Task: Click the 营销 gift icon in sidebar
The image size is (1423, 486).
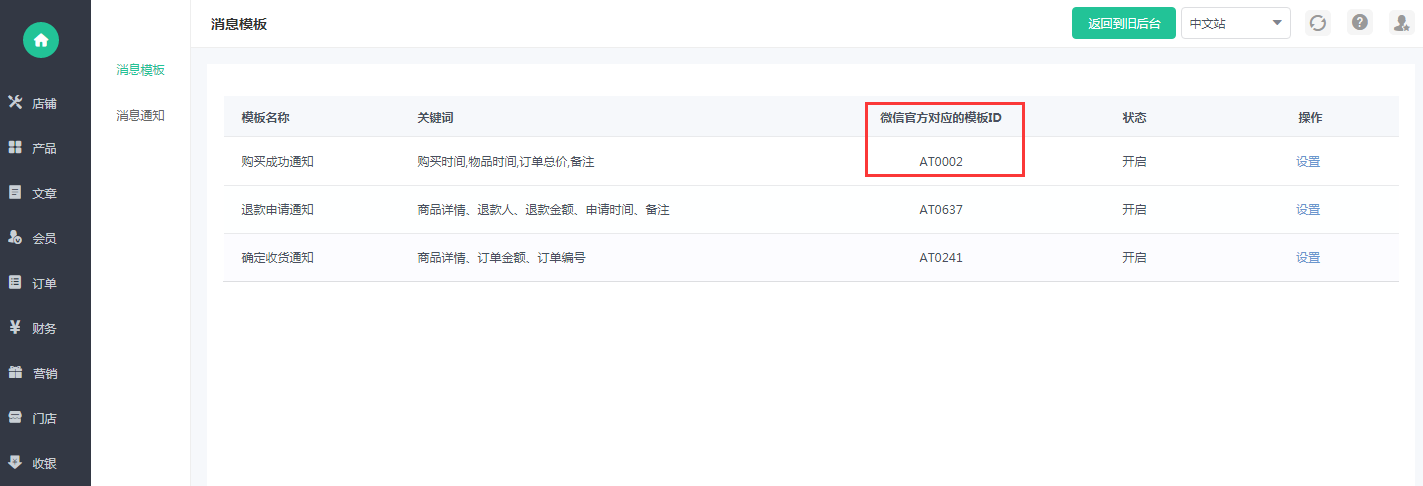Action: click(x=15, y=372)
